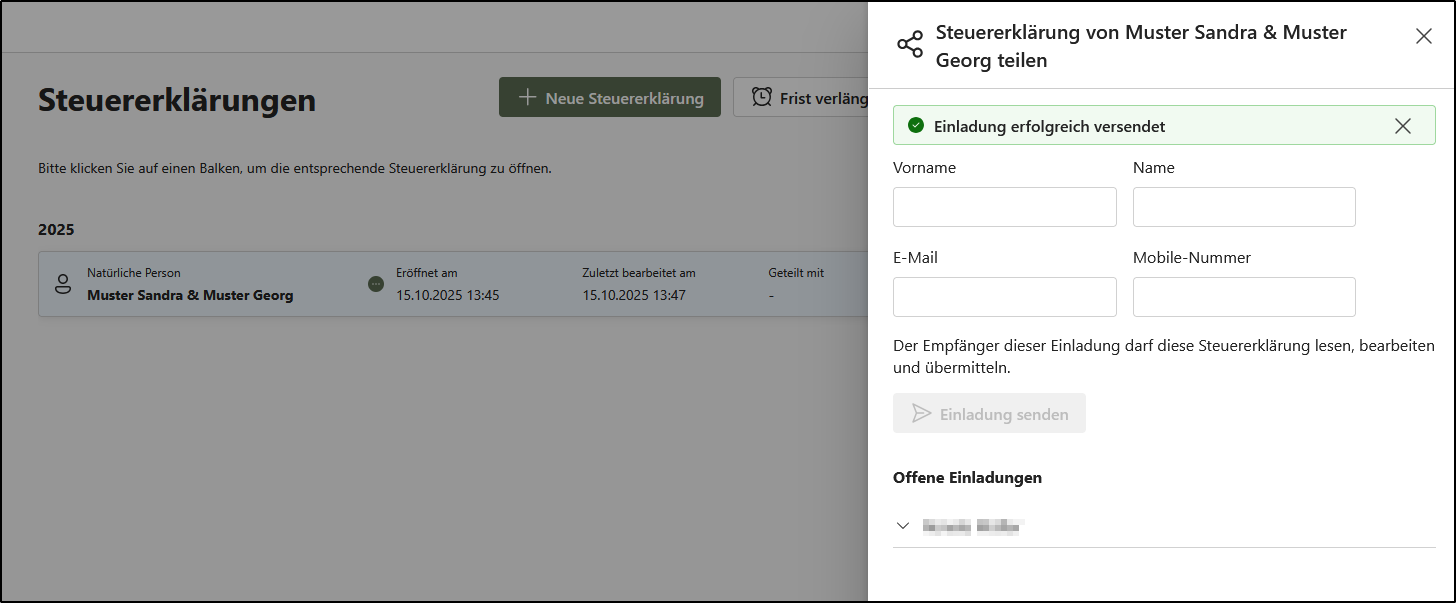Expand the open invitation chevron
1456x603 pixels.
pos(904,526)
